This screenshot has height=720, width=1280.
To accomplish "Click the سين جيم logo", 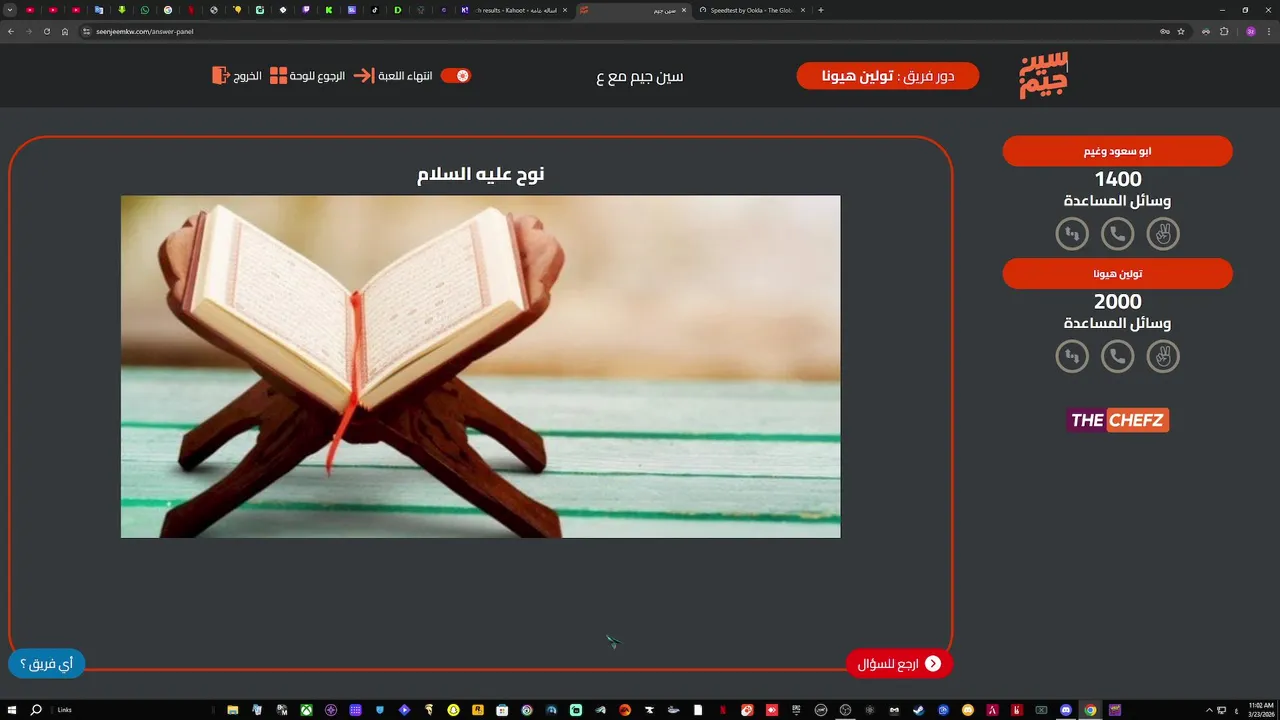I will pos(1043,75).
